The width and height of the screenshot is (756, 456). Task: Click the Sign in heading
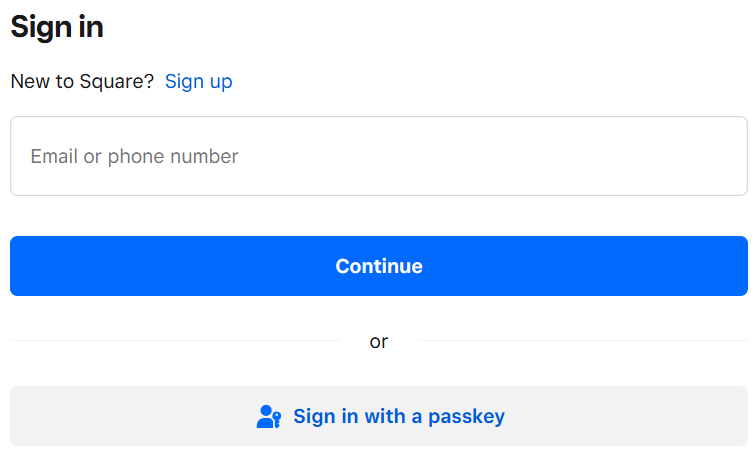coord(57,27)
